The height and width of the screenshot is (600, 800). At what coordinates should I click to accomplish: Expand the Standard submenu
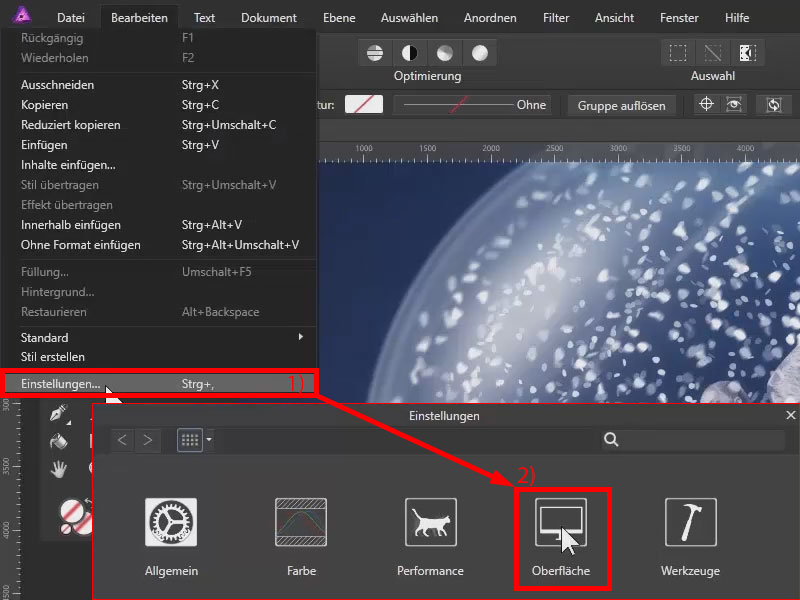301,337
